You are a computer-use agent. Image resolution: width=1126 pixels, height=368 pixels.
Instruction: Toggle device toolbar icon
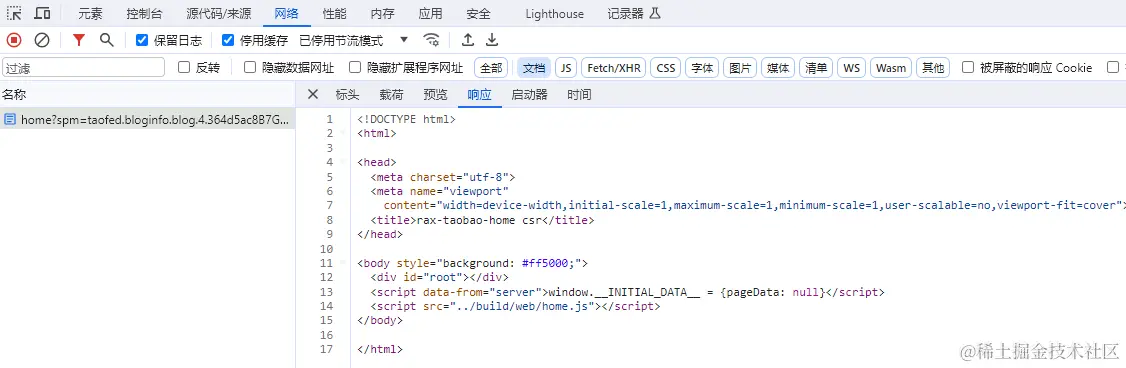pos(42,13)
